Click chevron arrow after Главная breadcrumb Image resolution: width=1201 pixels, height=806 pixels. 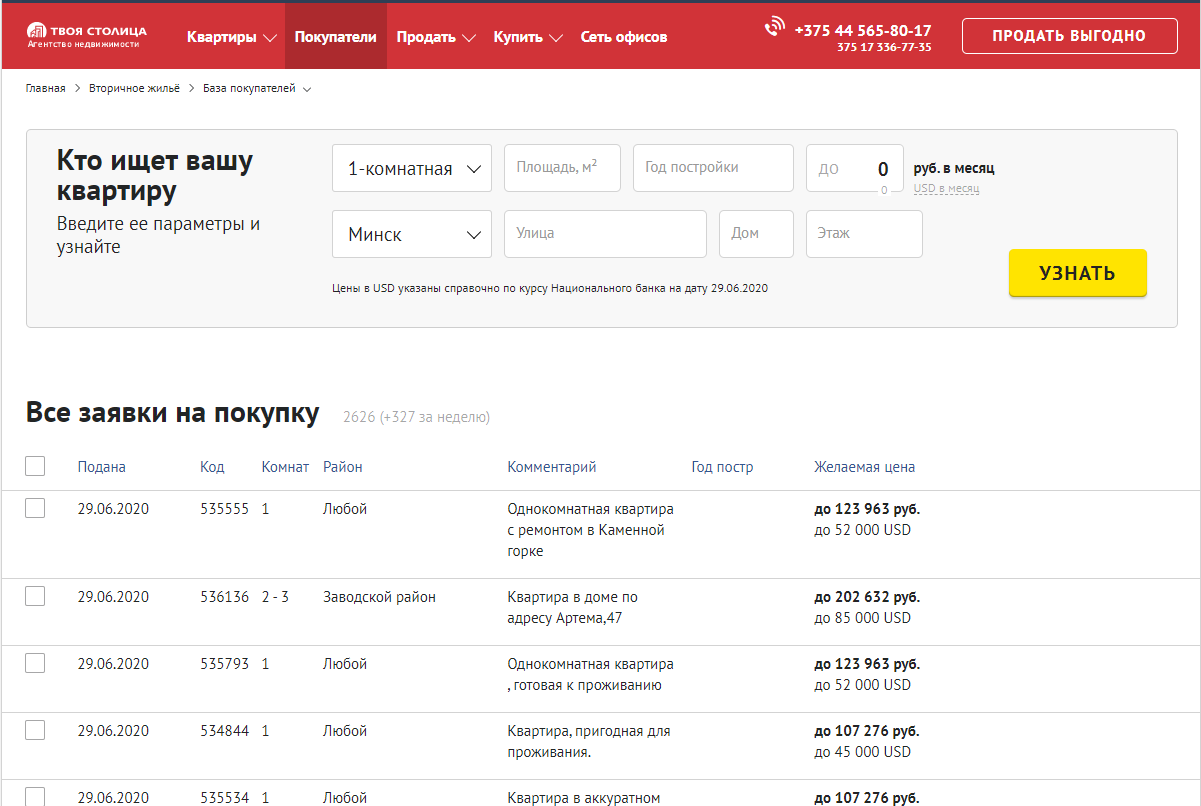(77, 89)
